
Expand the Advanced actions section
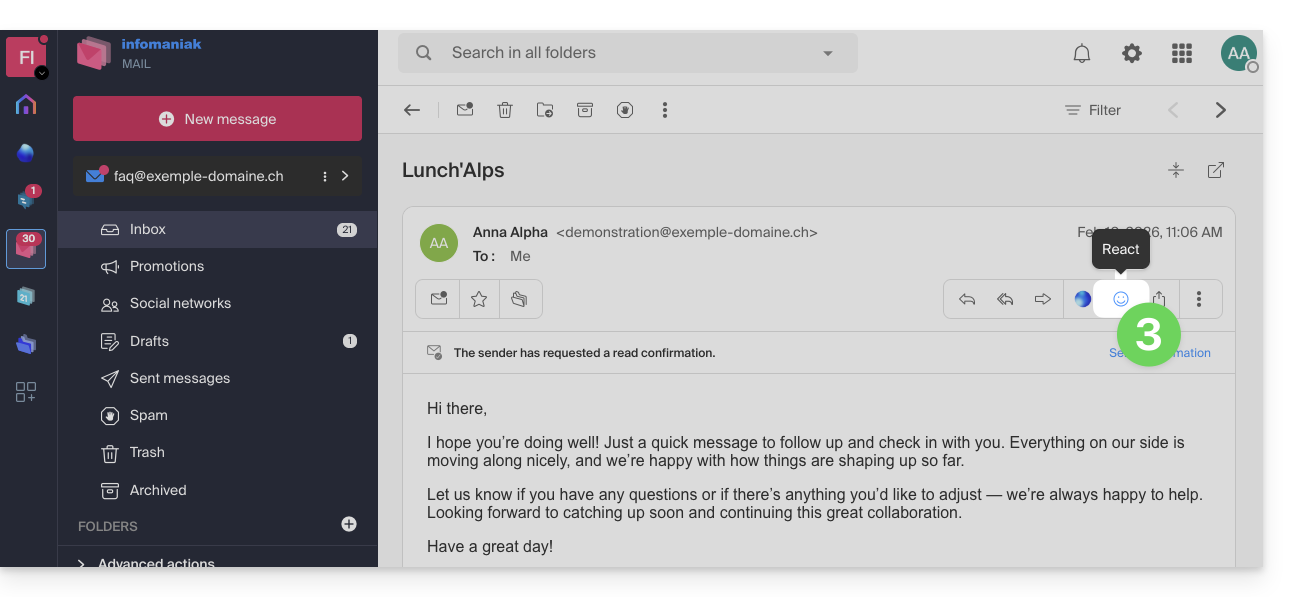[x=81, y=563]
